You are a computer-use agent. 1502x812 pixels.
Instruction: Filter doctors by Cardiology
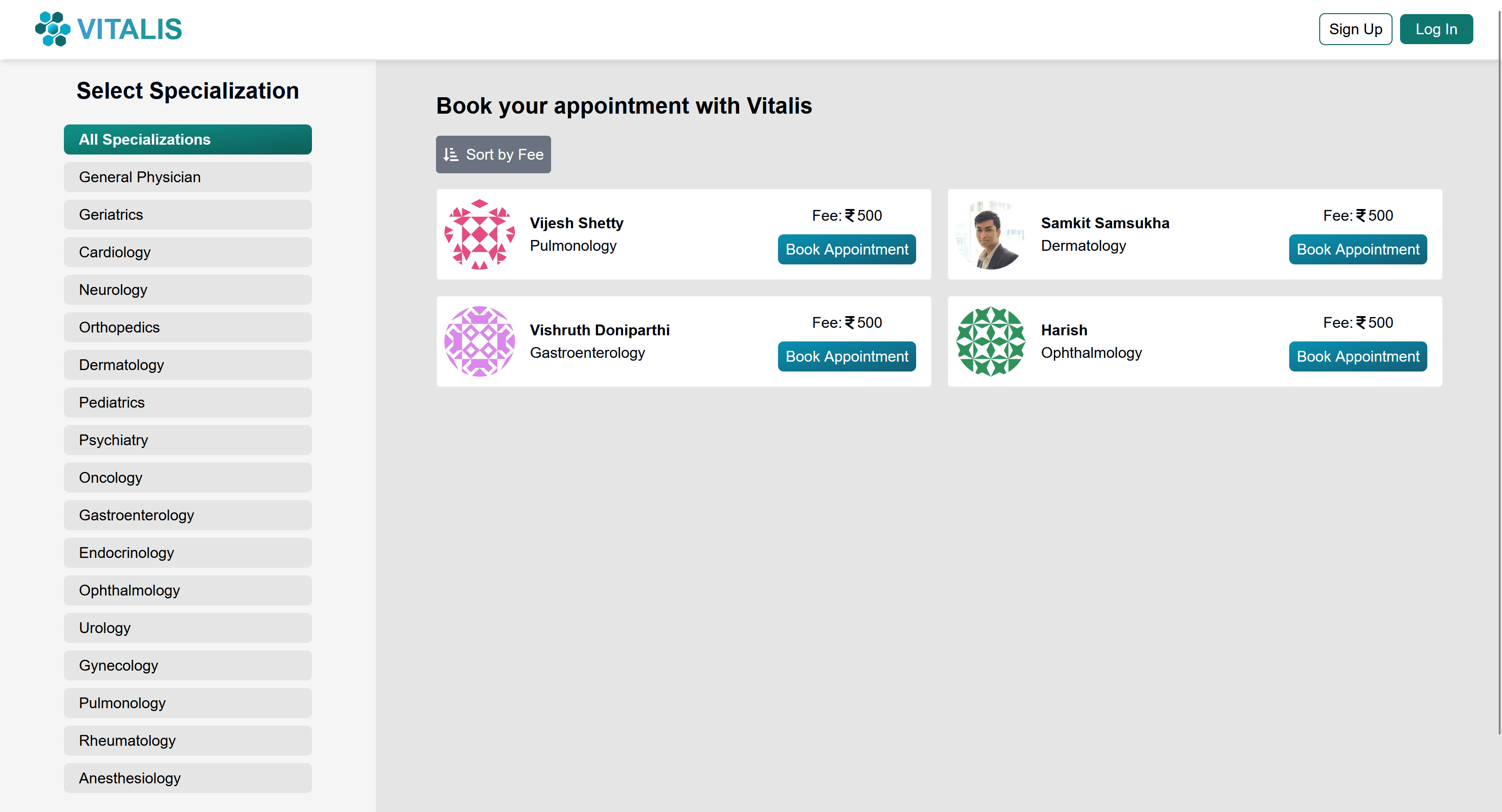pos(188,252)
